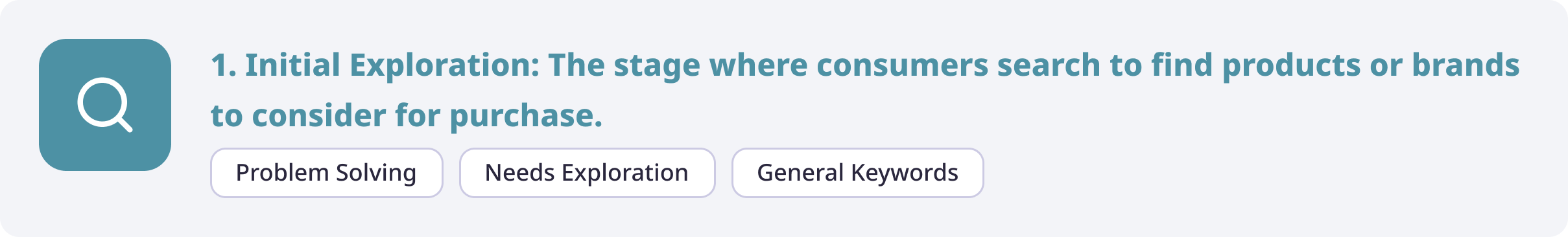Click the white magnifying glass search icon

pyautogui.click(x=105, y=105)
